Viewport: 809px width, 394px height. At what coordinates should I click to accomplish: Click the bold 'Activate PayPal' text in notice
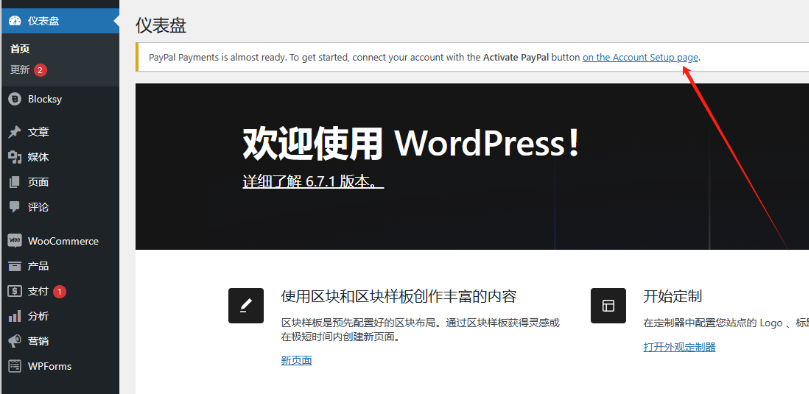(516, 58)
